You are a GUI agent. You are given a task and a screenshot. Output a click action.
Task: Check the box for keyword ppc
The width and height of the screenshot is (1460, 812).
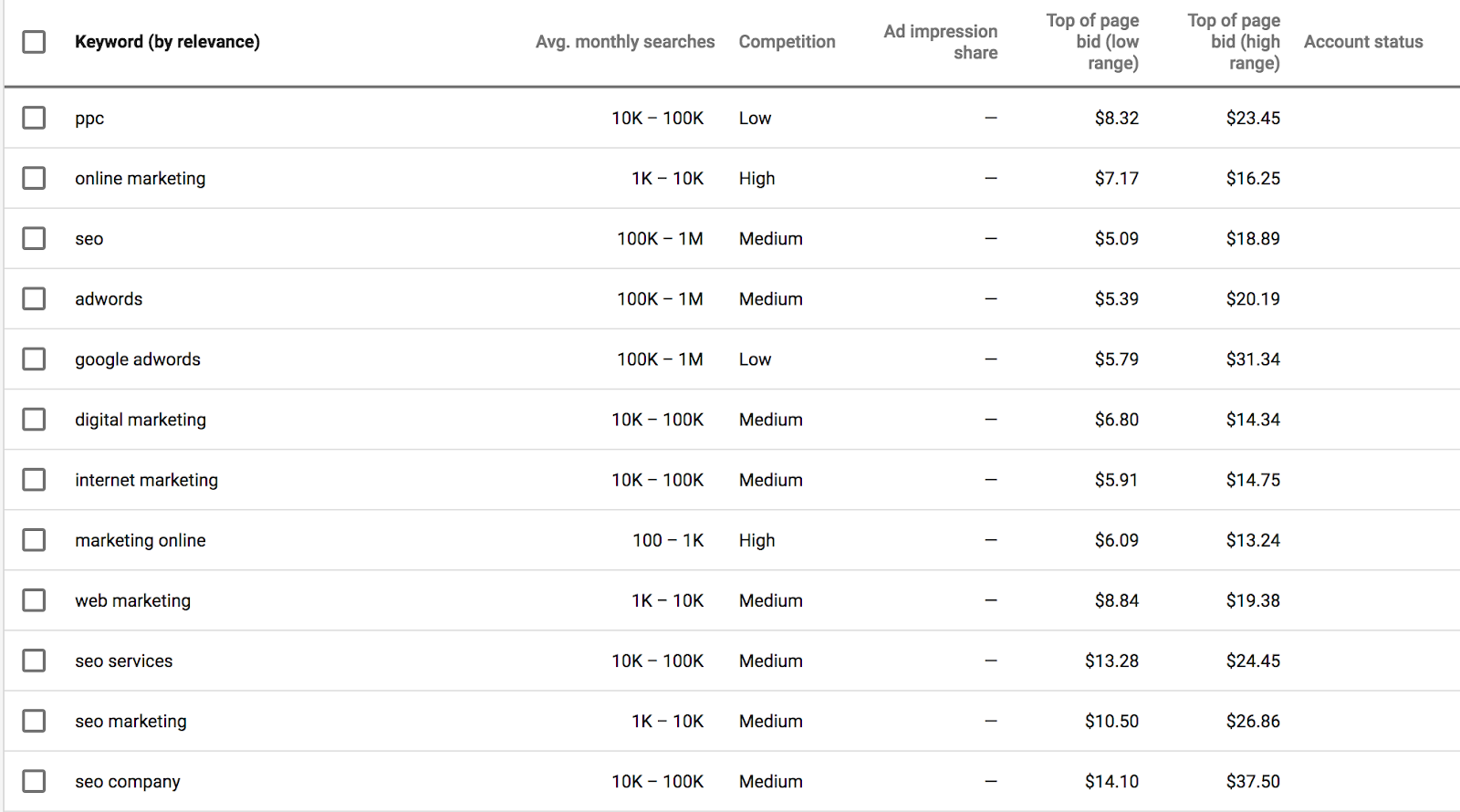click(x=34, y=118)
